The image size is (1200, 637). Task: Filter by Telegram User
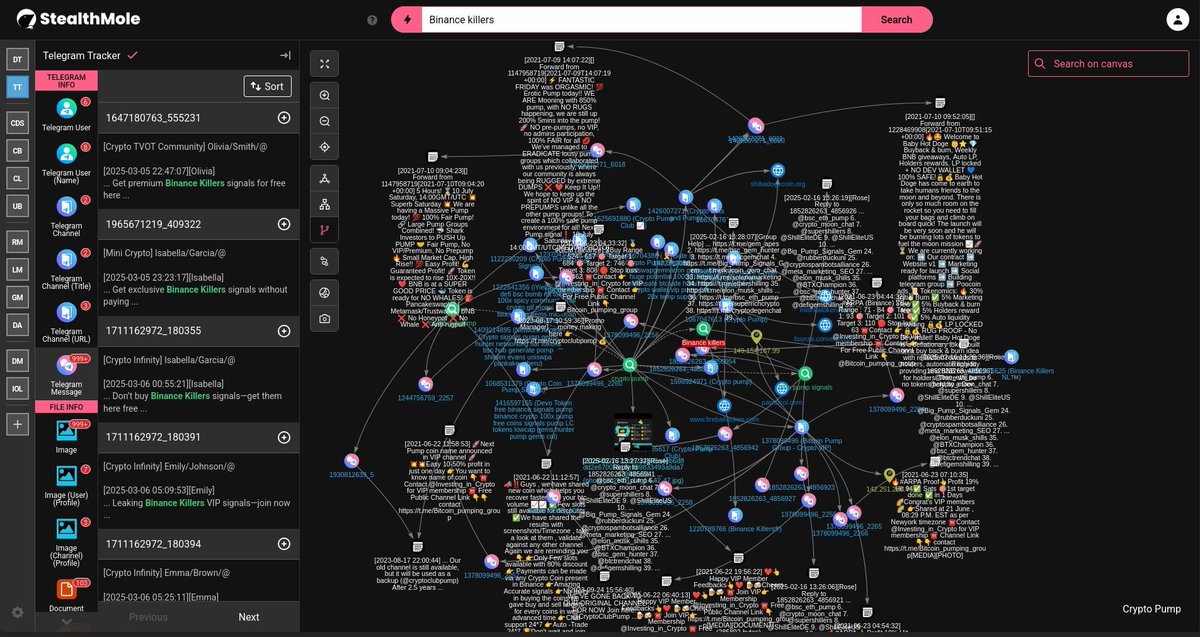[x=67, y=115]
